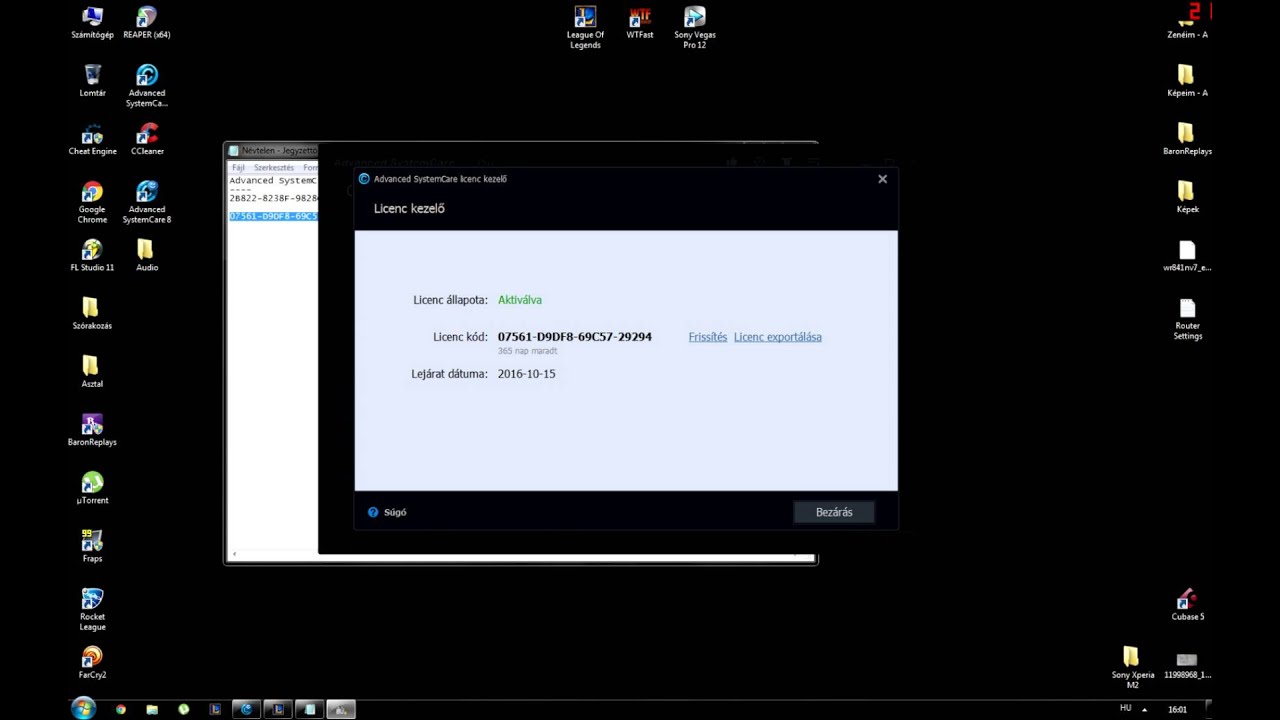Open the Lomtár recycle bin
The image size is (1280, 720).
(x=92, y=80)
